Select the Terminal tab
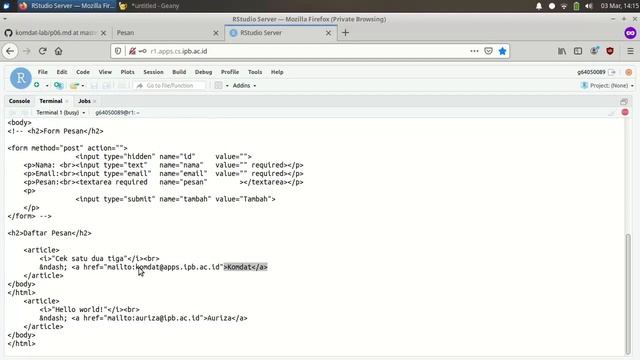 51,101
